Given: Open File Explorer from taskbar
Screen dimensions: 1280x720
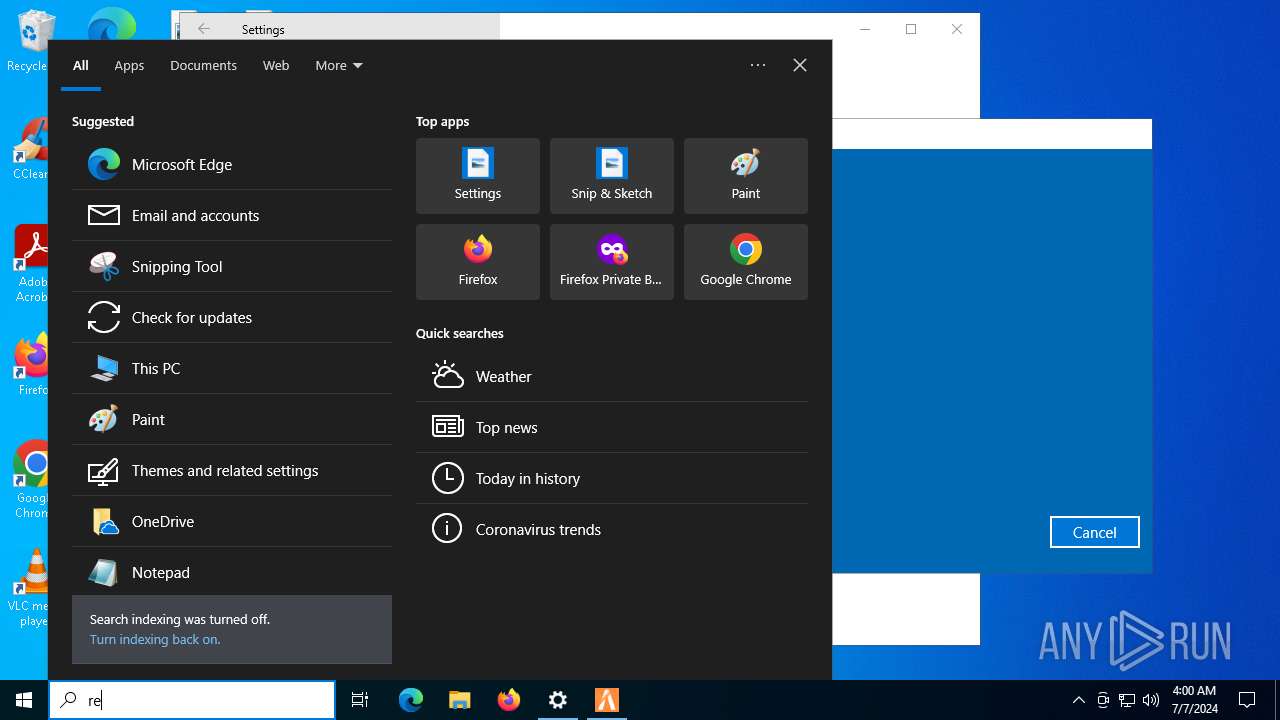Looking at the screenshot, I should 460,700.
